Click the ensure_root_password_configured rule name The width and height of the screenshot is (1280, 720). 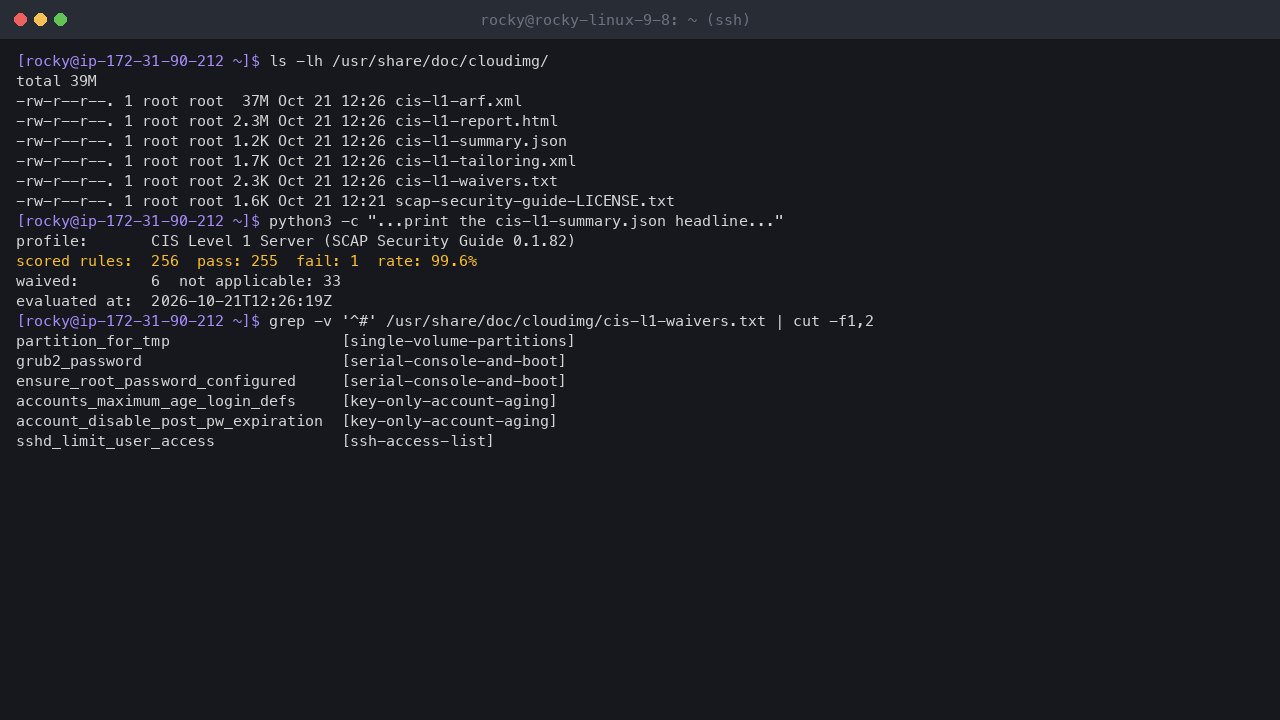coord(156,381)
